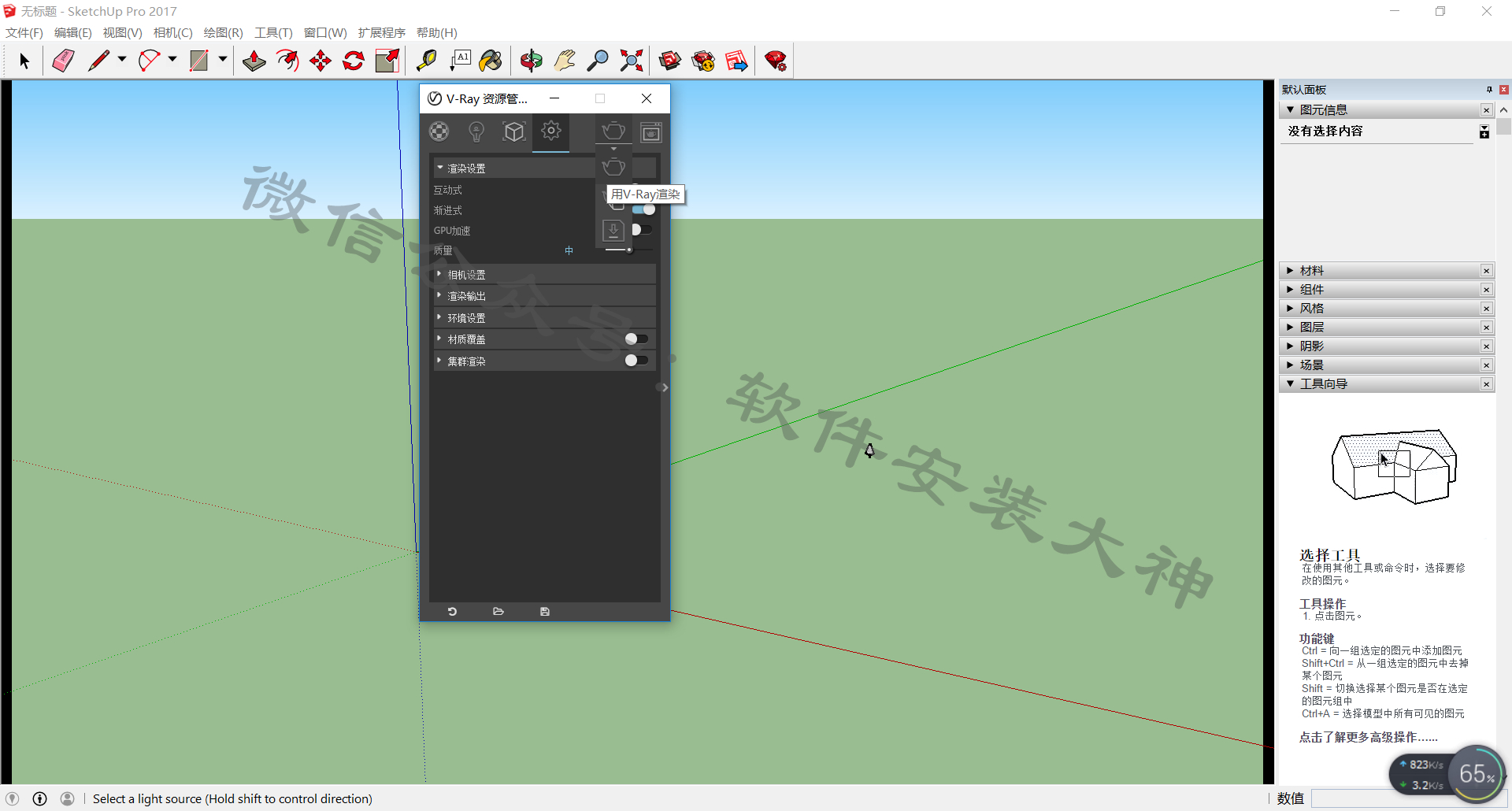Click the export scene icon in V-Ray render dropdown

[x=613, y=231]
